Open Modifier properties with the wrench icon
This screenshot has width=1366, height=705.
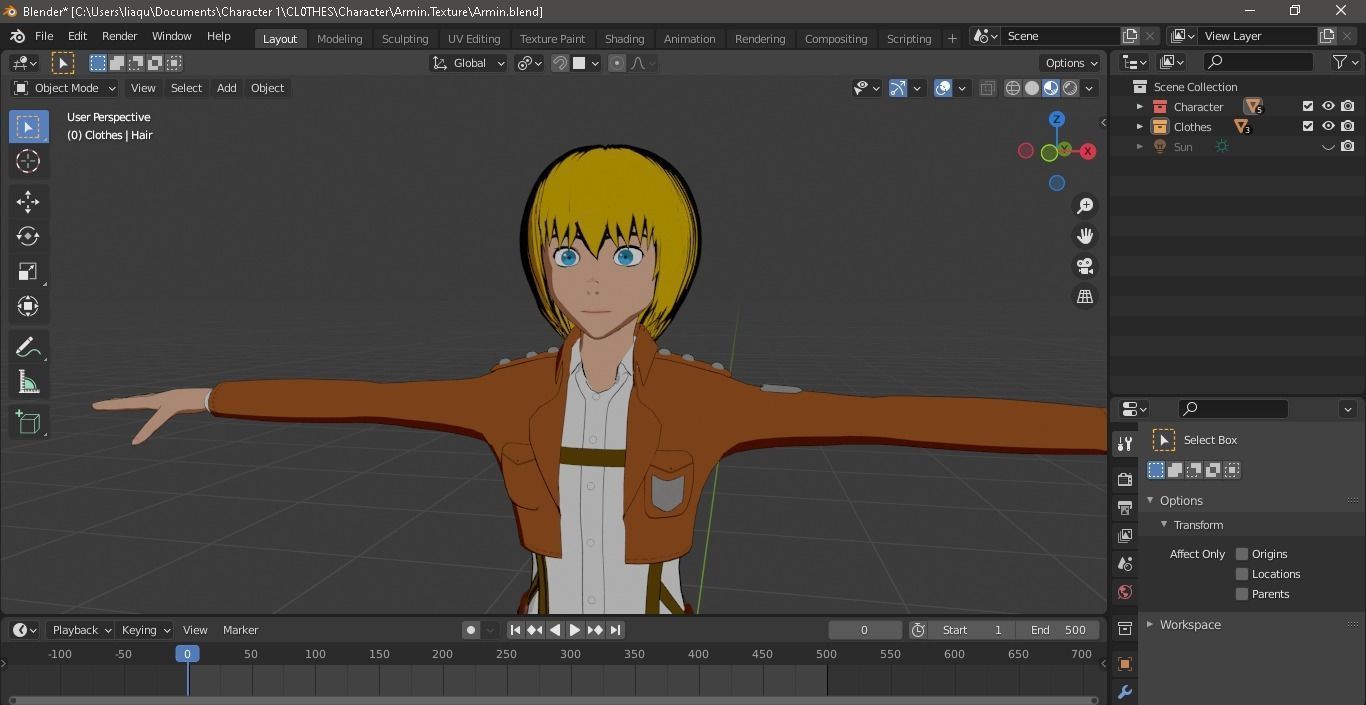(1124, 691)
